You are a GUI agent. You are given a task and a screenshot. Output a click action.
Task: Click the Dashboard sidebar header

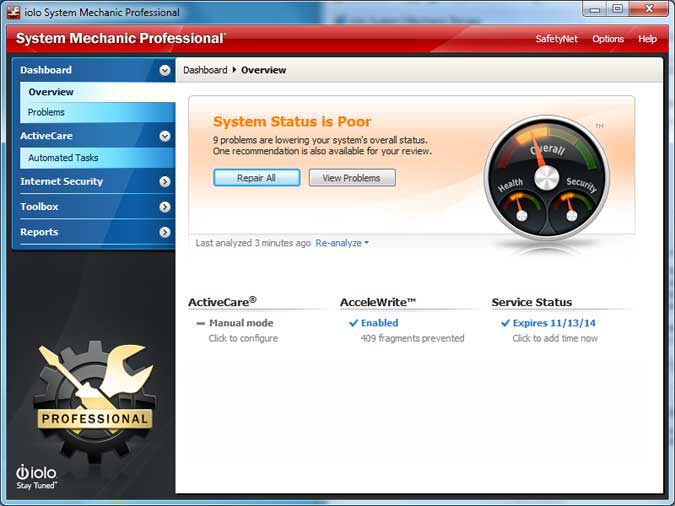pyautogui.click(x=94, y=70)
